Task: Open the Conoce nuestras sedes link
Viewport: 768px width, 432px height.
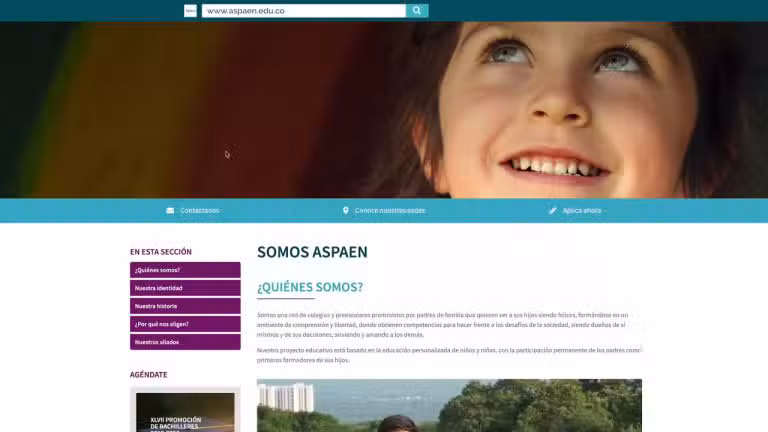Action: [390, 211]
